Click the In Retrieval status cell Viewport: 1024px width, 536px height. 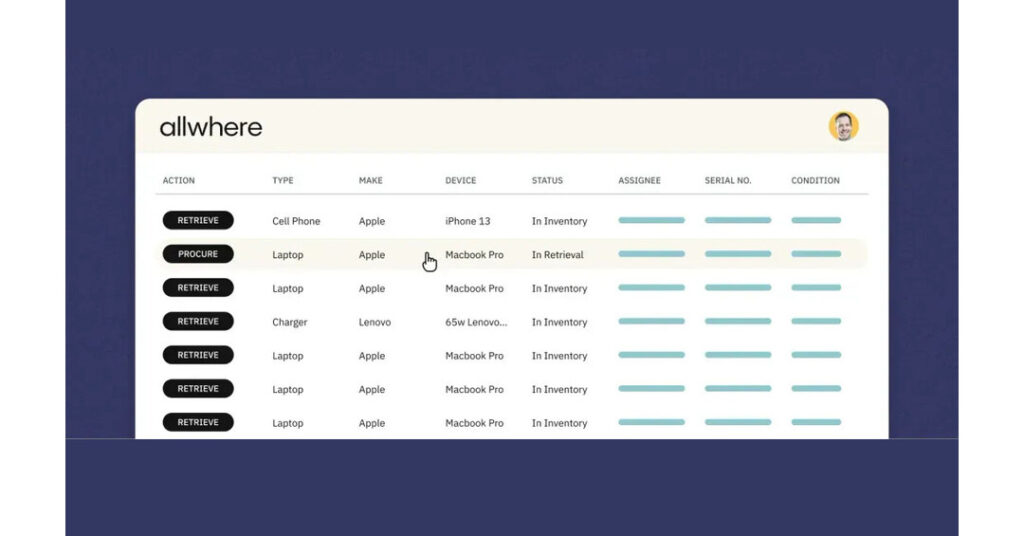pyautogui.click(x=558, y=255)
